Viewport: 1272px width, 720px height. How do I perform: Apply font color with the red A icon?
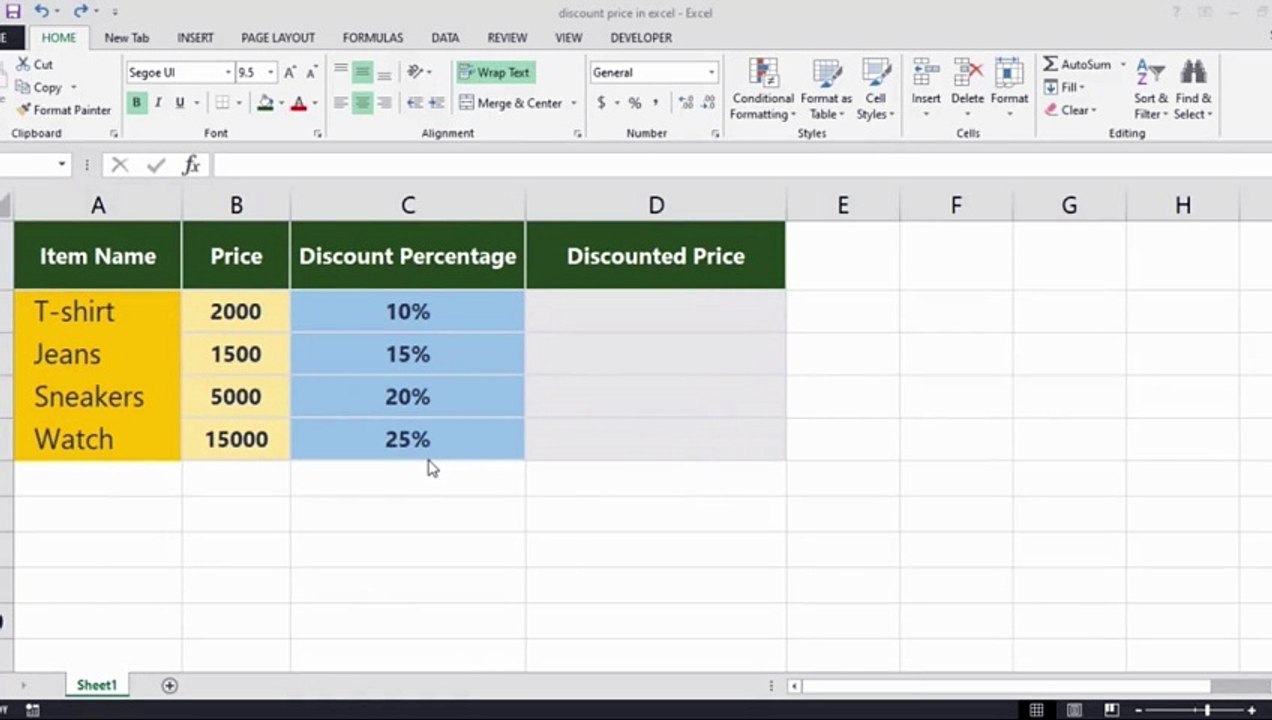[298, 102]
